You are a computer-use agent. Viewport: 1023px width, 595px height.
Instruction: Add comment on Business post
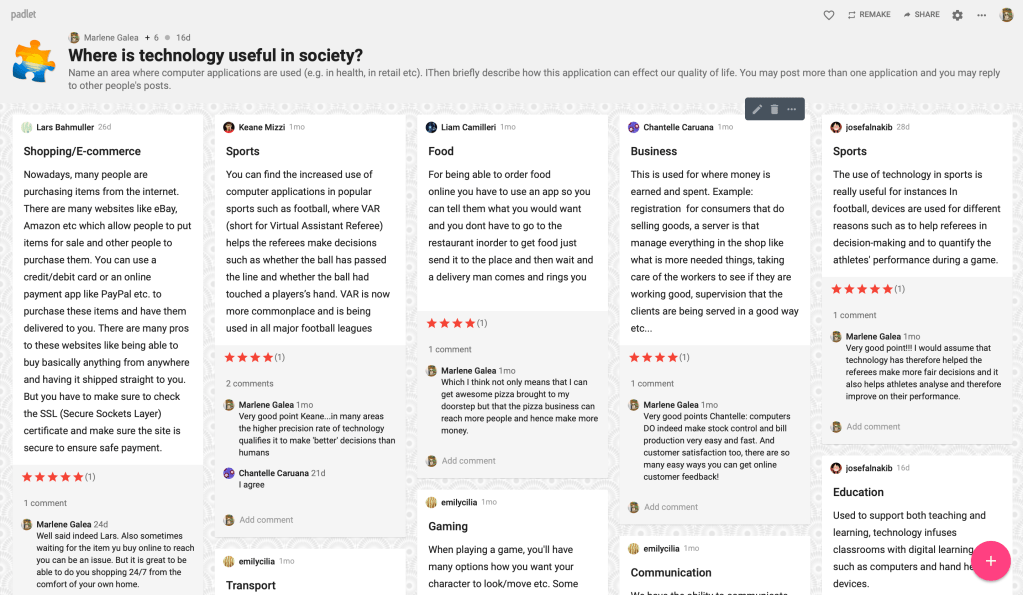point(671,507)
